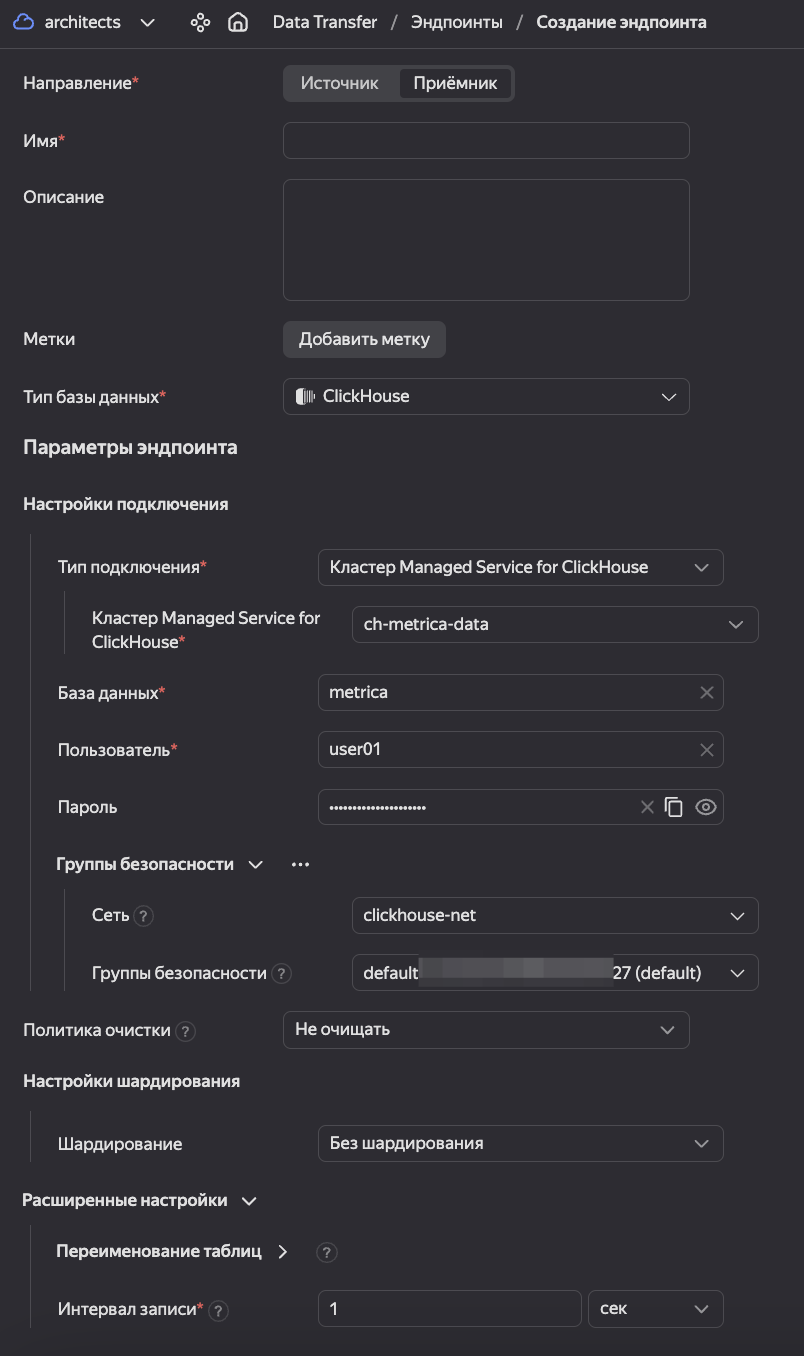The width and height of the screenshot is (804, 1356).
Task: Clear the password field
Action: [647, 807]
